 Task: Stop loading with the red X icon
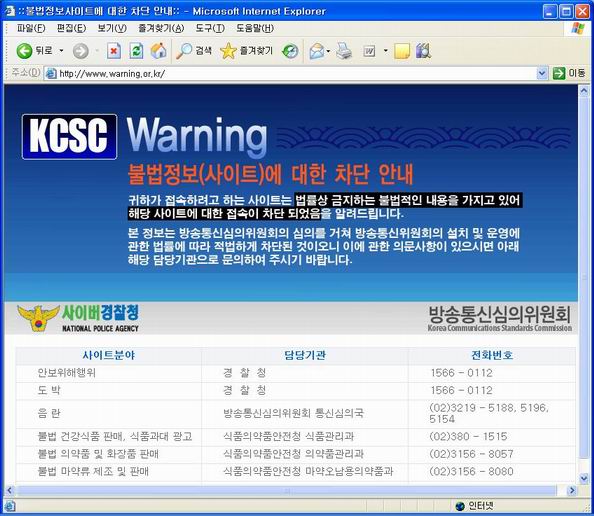(x=114, y=51)
